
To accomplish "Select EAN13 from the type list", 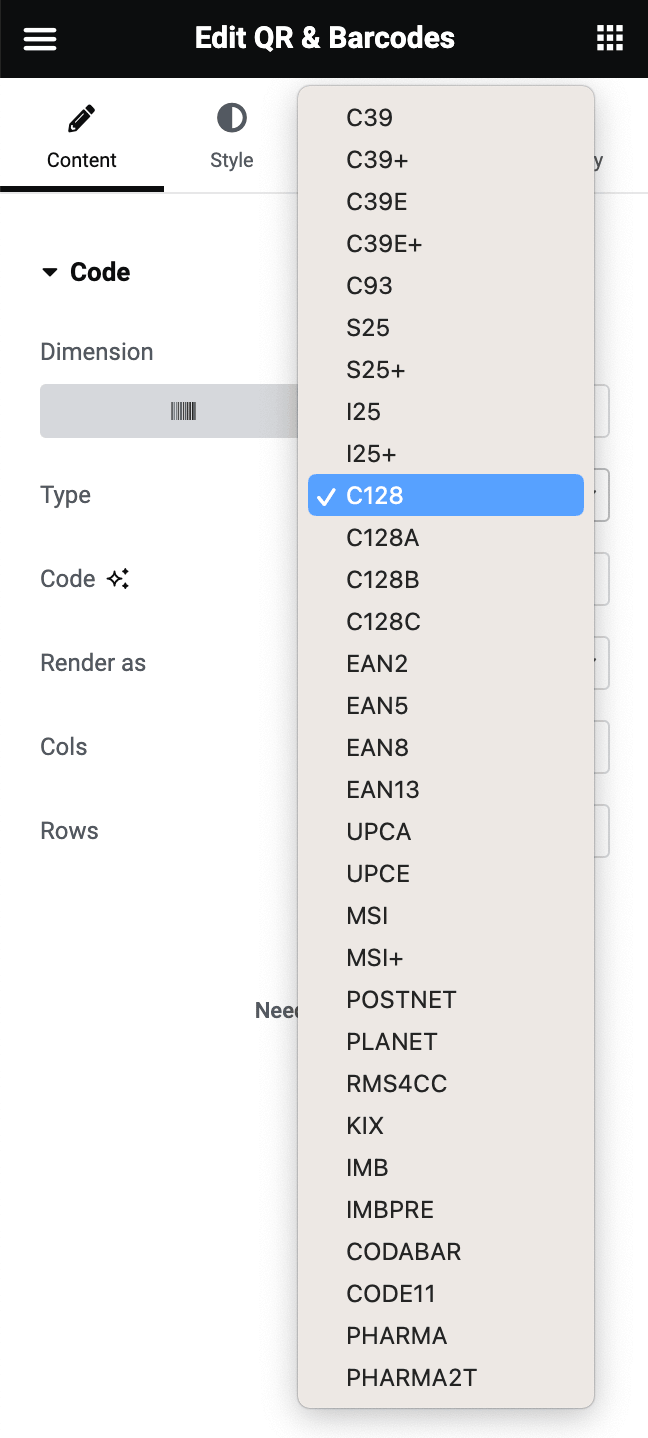I will 383,790.
